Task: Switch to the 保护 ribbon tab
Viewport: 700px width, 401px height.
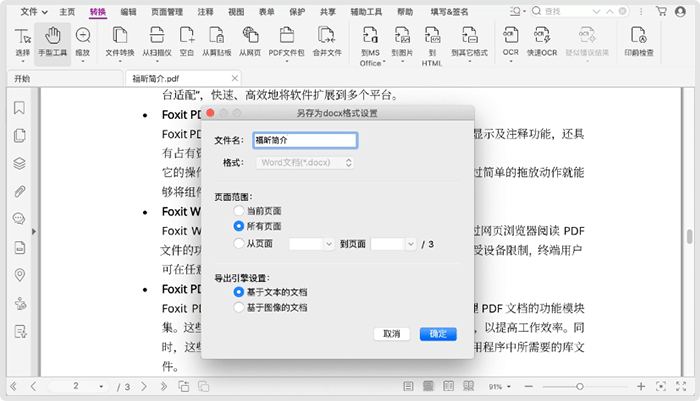Action: click(x=297, y=12)
